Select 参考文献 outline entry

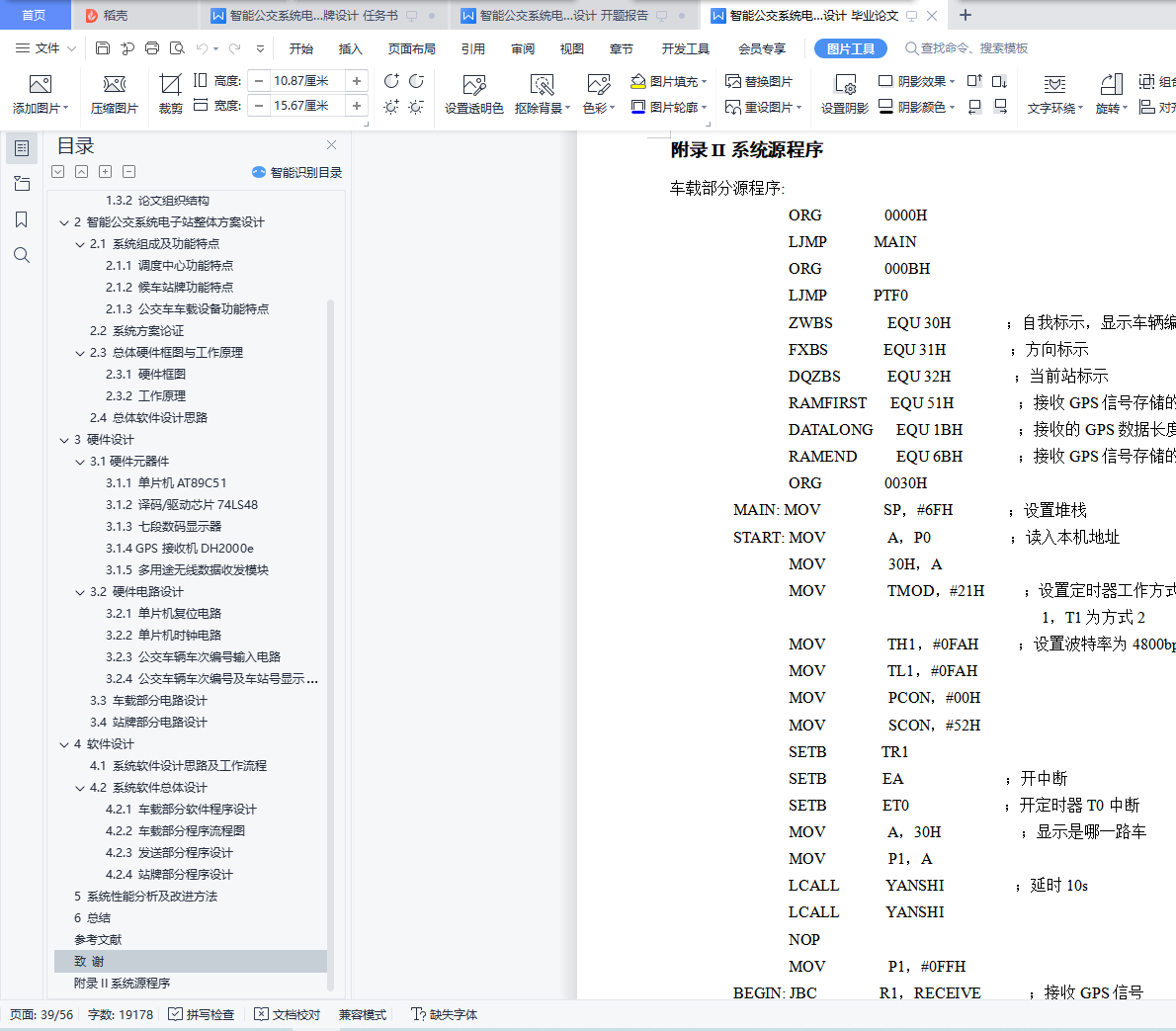click(x=98, y=939)
